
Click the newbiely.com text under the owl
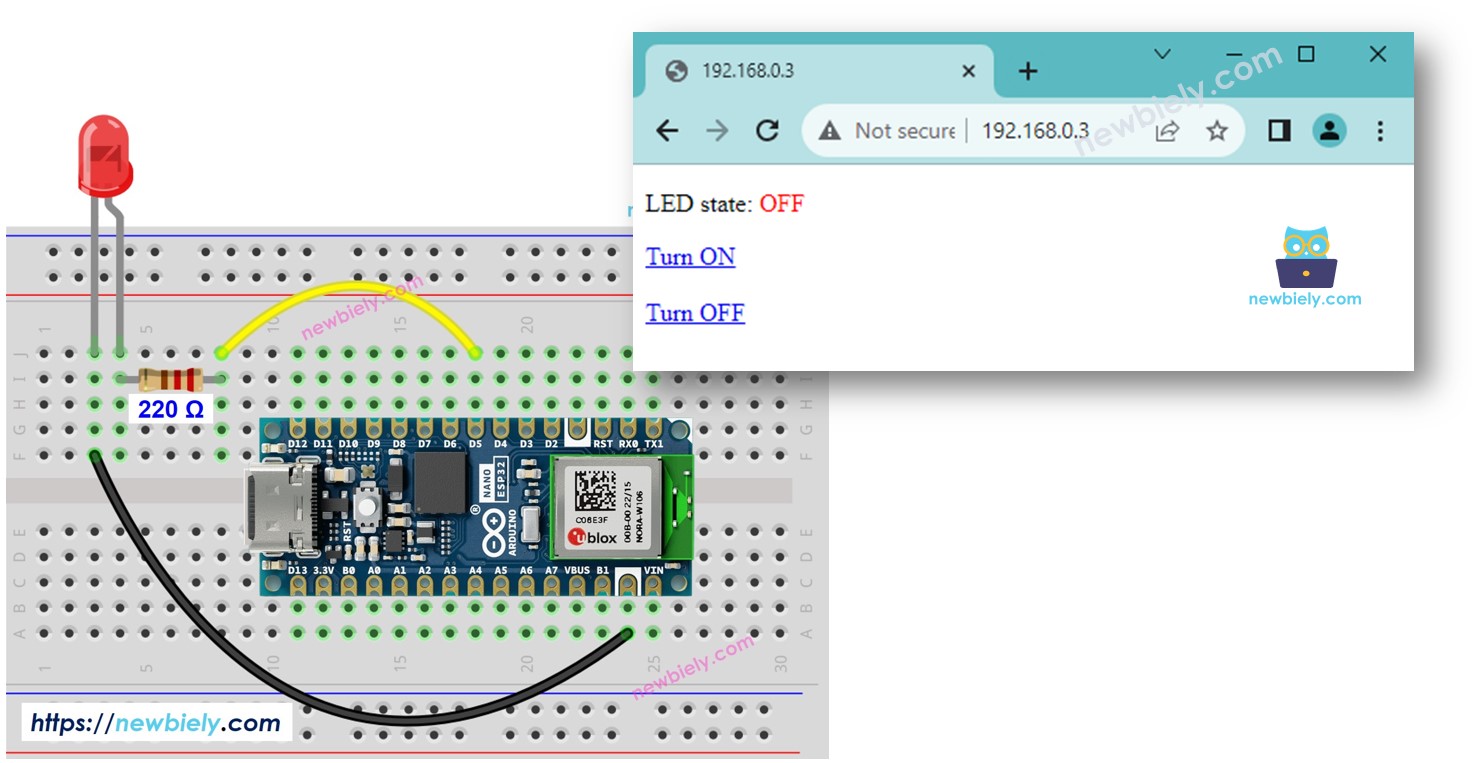click(x=1303, y=297)
